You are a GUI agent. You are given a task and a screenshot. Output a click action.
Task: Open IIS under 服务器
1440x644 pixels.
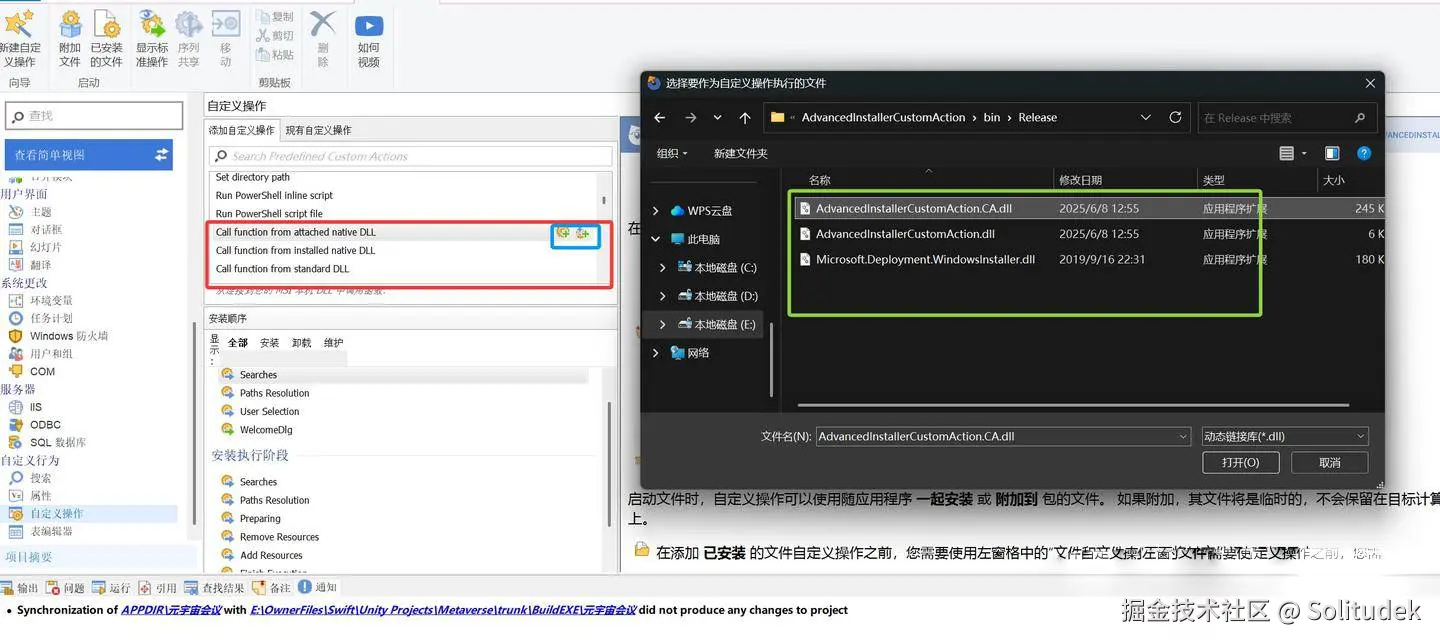coord(36,407)
